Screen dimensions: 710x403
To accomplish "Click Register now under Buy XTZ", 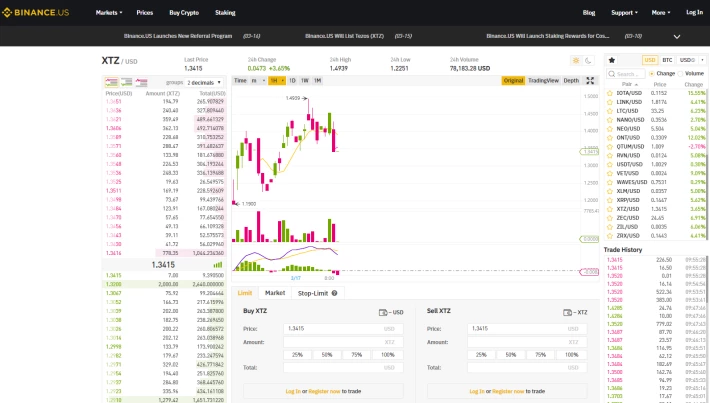I will click(x=324, y=391).
